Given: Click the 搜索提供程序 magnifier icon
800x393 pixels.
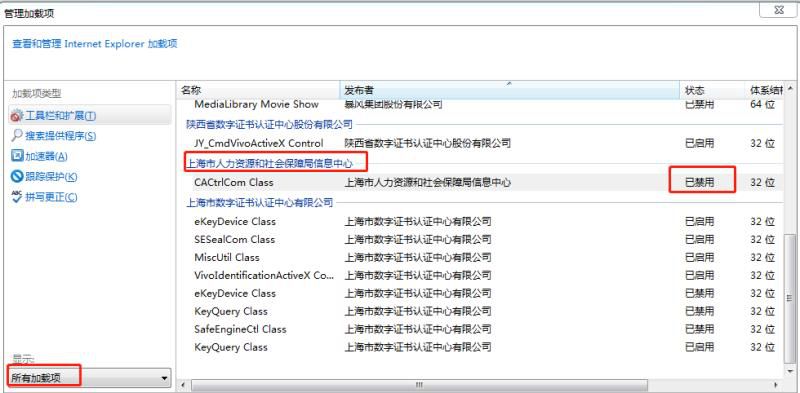Looking at the screenshot, I should [x=17, y=136].
